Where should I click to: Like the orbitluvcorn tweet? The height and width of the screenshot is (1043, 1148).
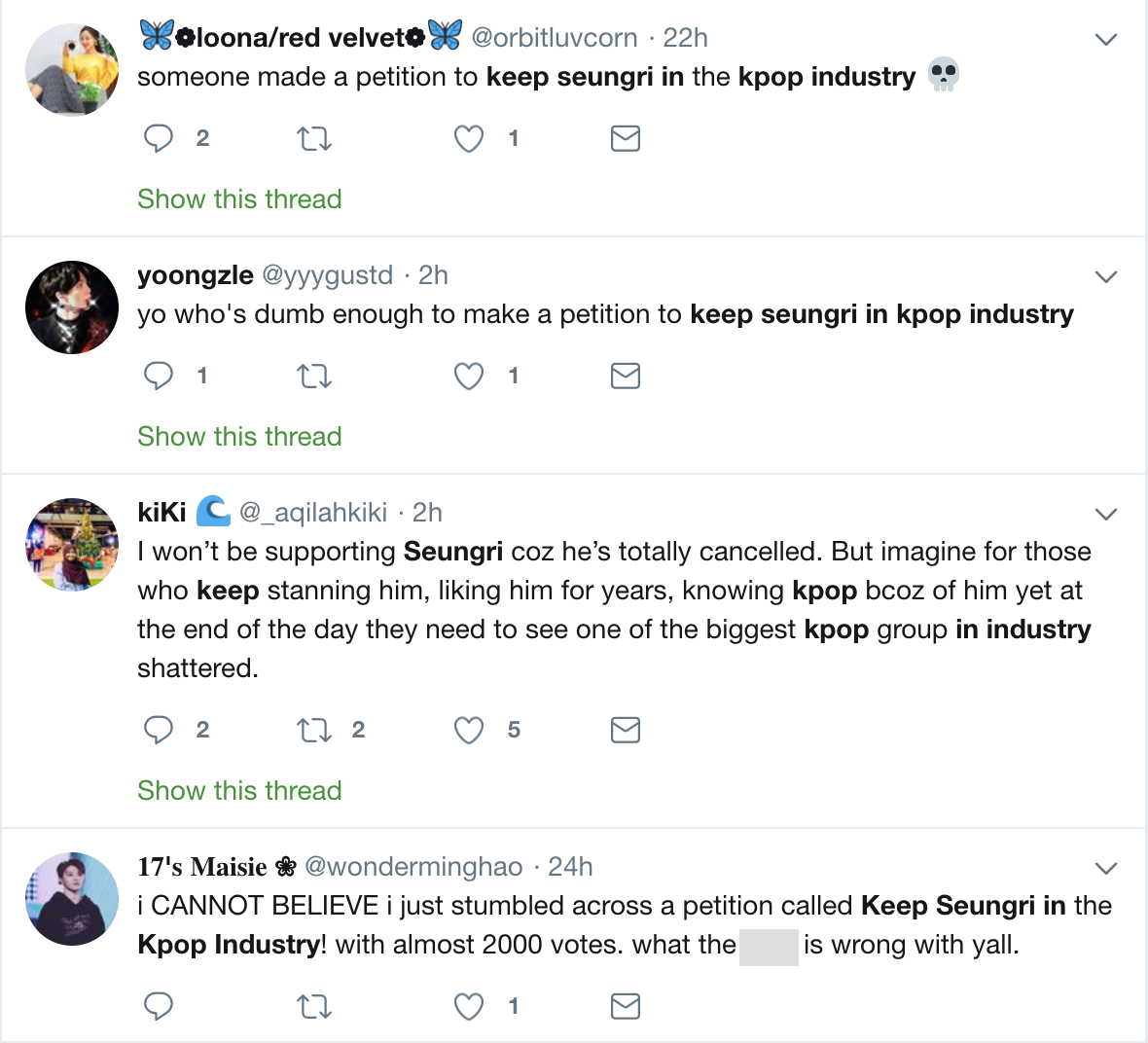coord(469,138)
